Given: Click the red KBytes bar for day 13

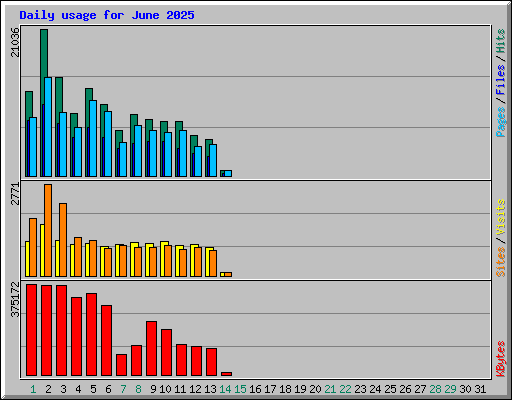Looking at the screenshot, I should pos(211,362).
